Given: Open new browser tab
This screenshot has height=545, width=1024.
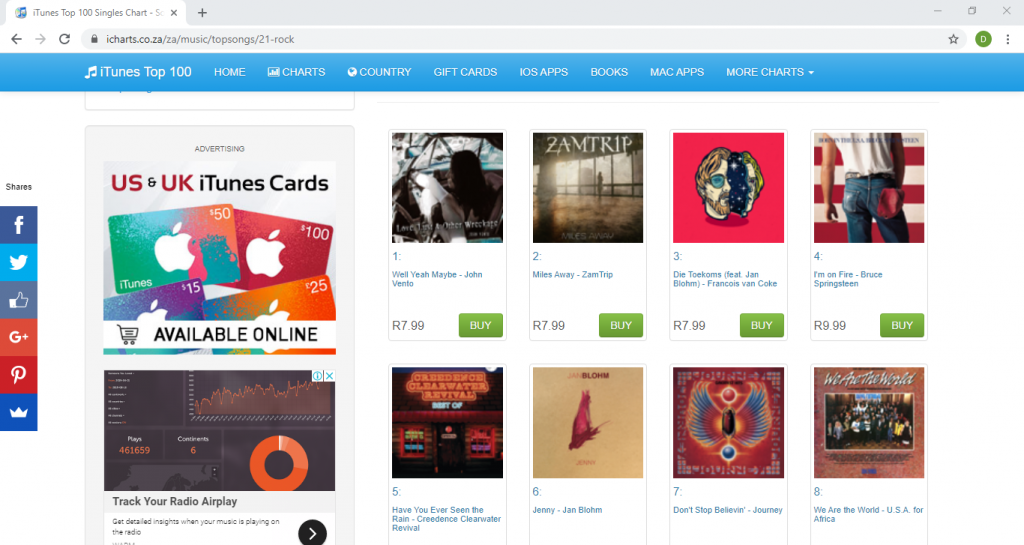Looking at the screenshot, I should coord(202,12).
